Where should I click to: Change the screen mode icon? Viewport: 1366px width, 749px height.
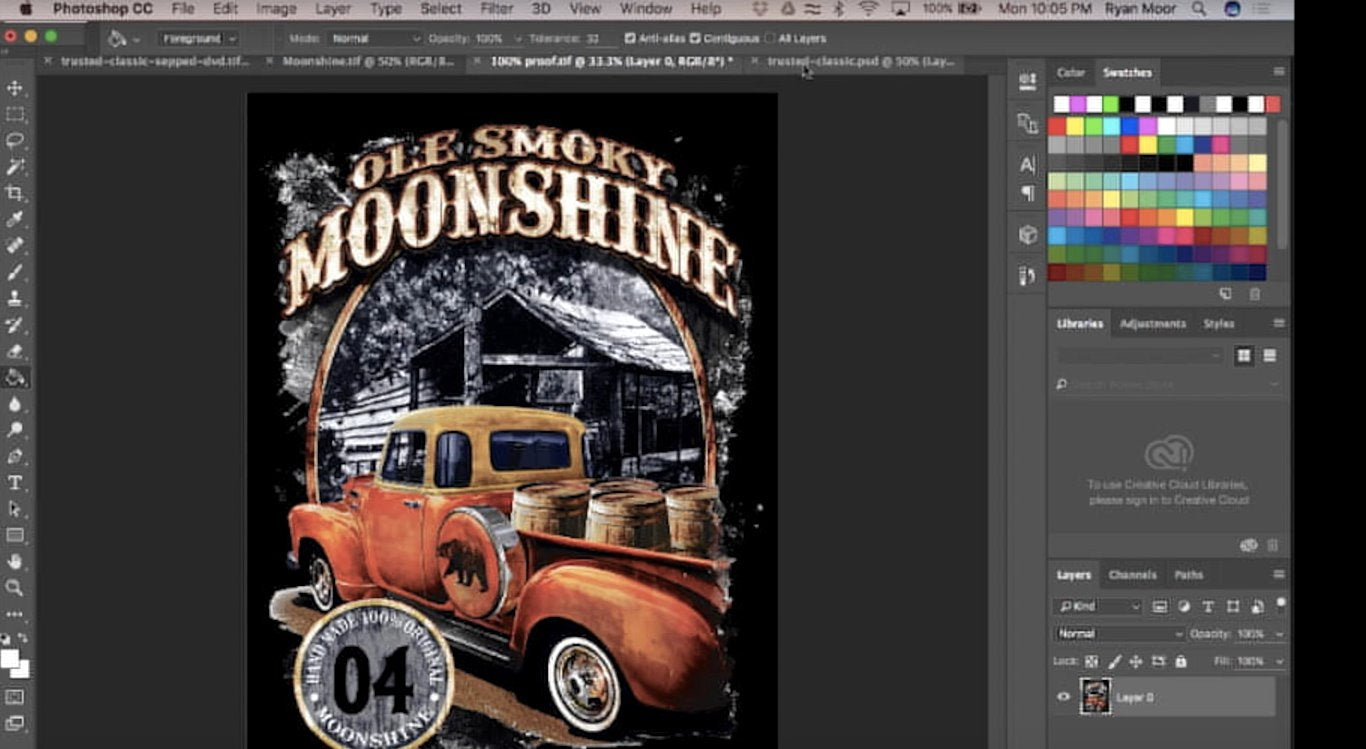15,723
